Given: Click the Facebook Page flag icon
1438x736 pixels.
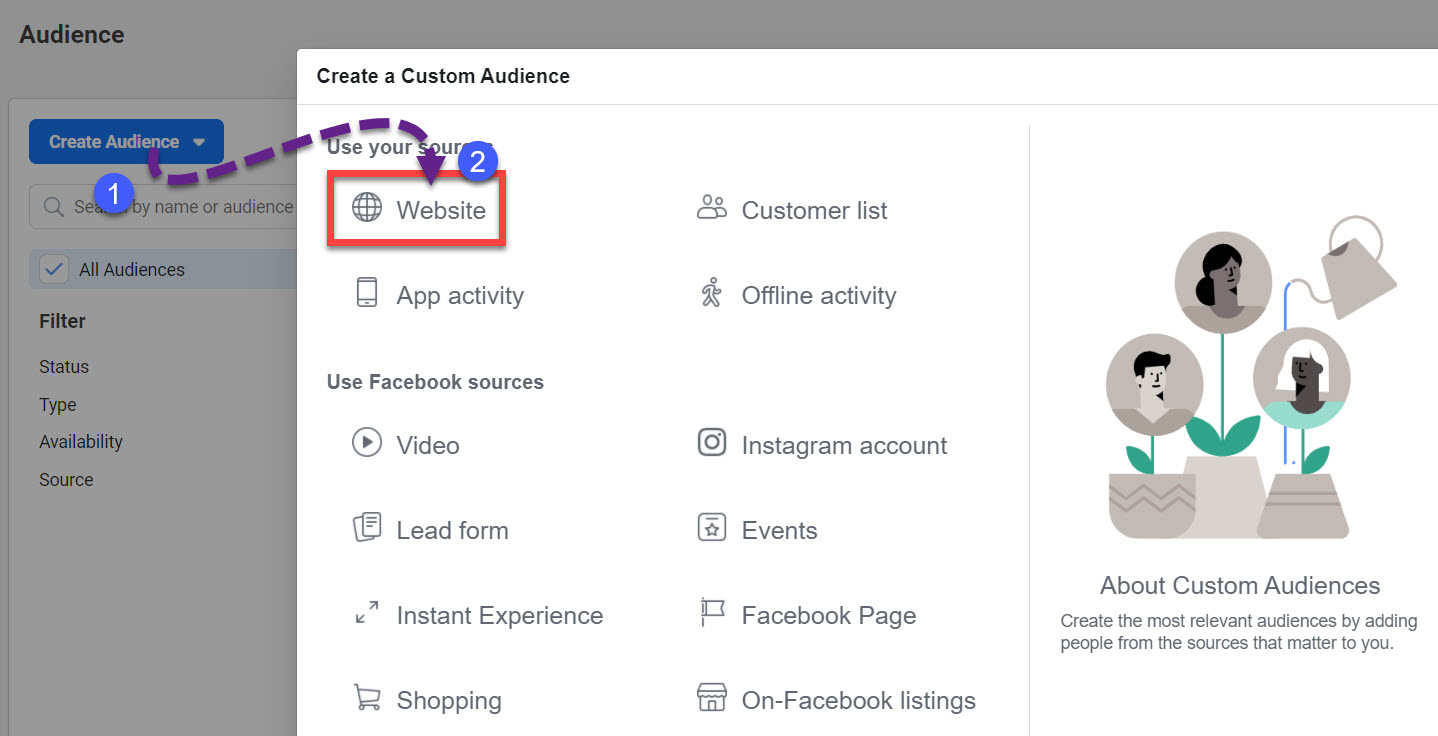Looking at the screenshot, I should [711, 613].
